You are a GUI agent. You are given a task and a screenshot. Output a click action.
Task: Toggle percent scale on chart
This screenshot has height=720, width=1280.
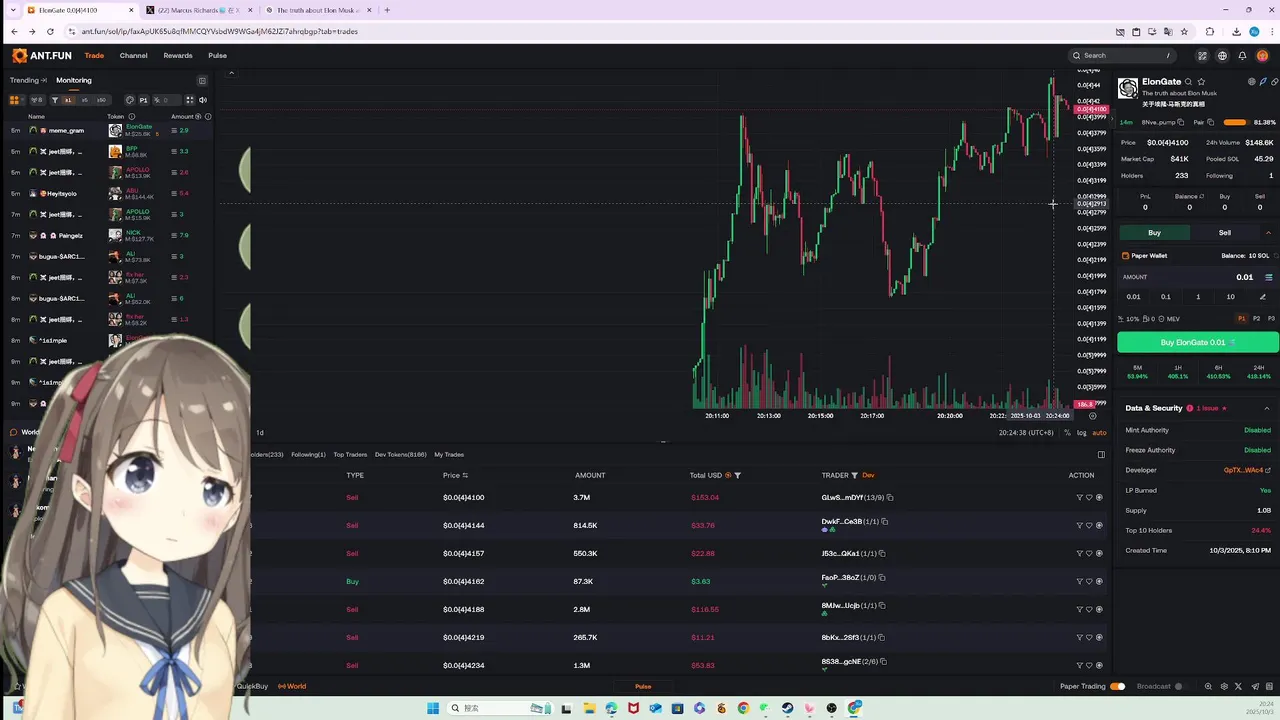point(1067,433)
